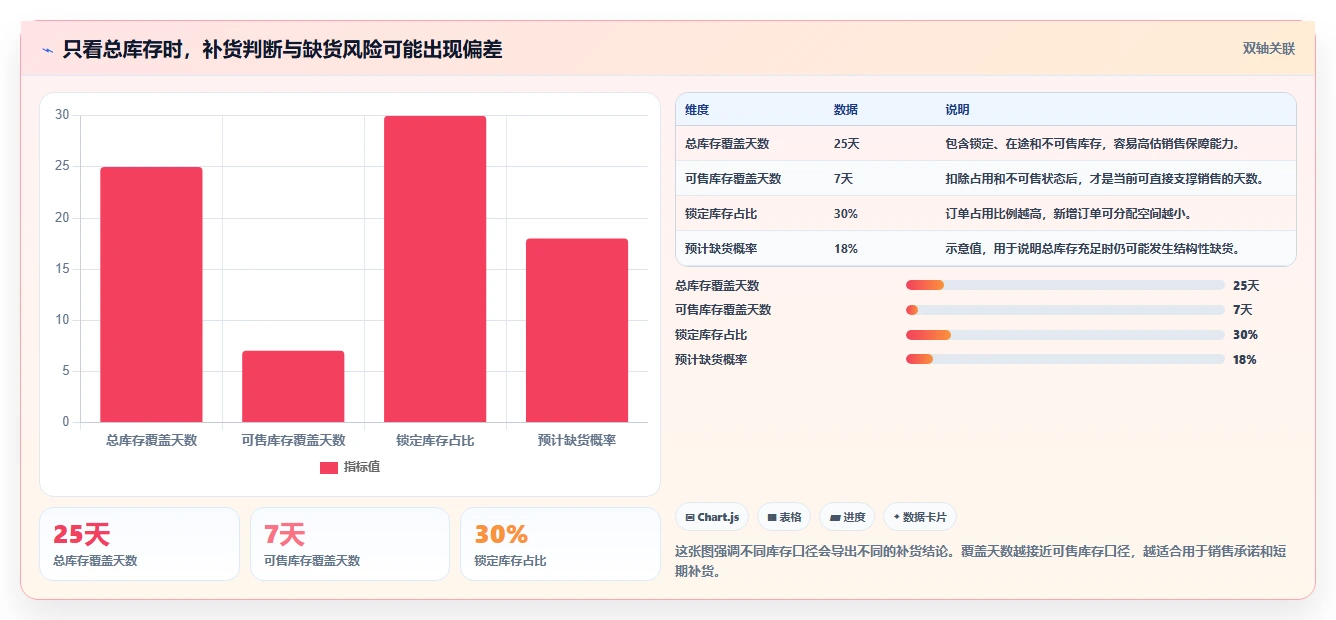The width and height of the screenshot is (1336, 620).
Task: Click description starting 示意值，用于说明
Action: (x=1093, y=249)
